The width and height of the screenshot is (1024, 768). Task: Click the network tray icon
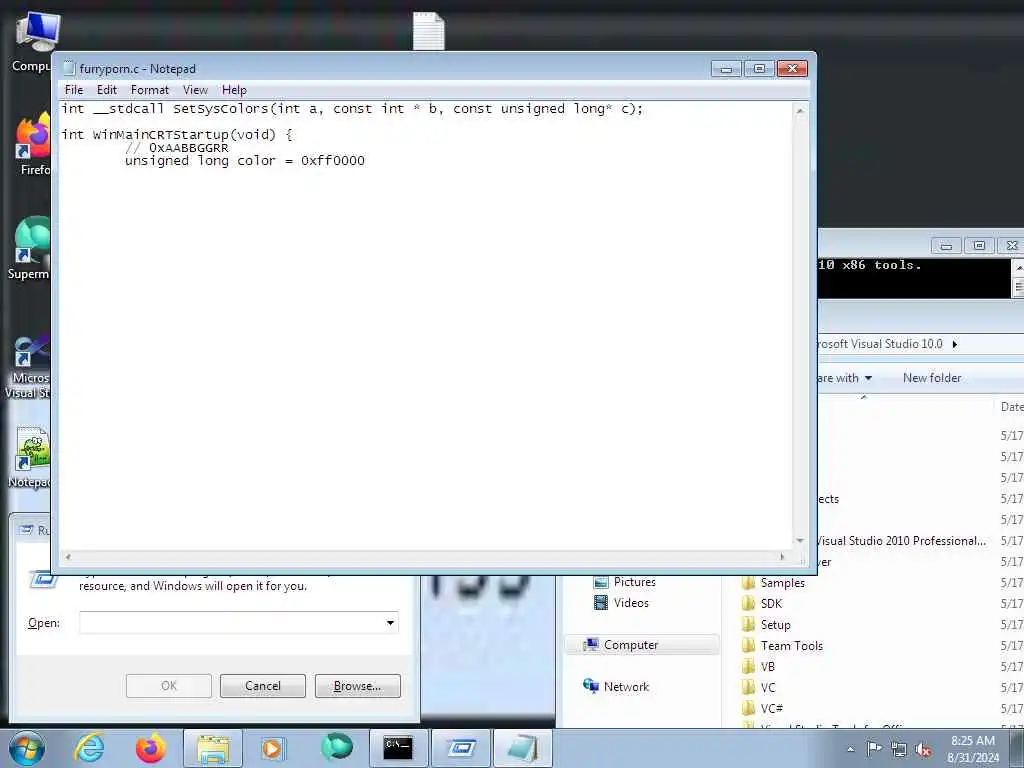[899, 749]
